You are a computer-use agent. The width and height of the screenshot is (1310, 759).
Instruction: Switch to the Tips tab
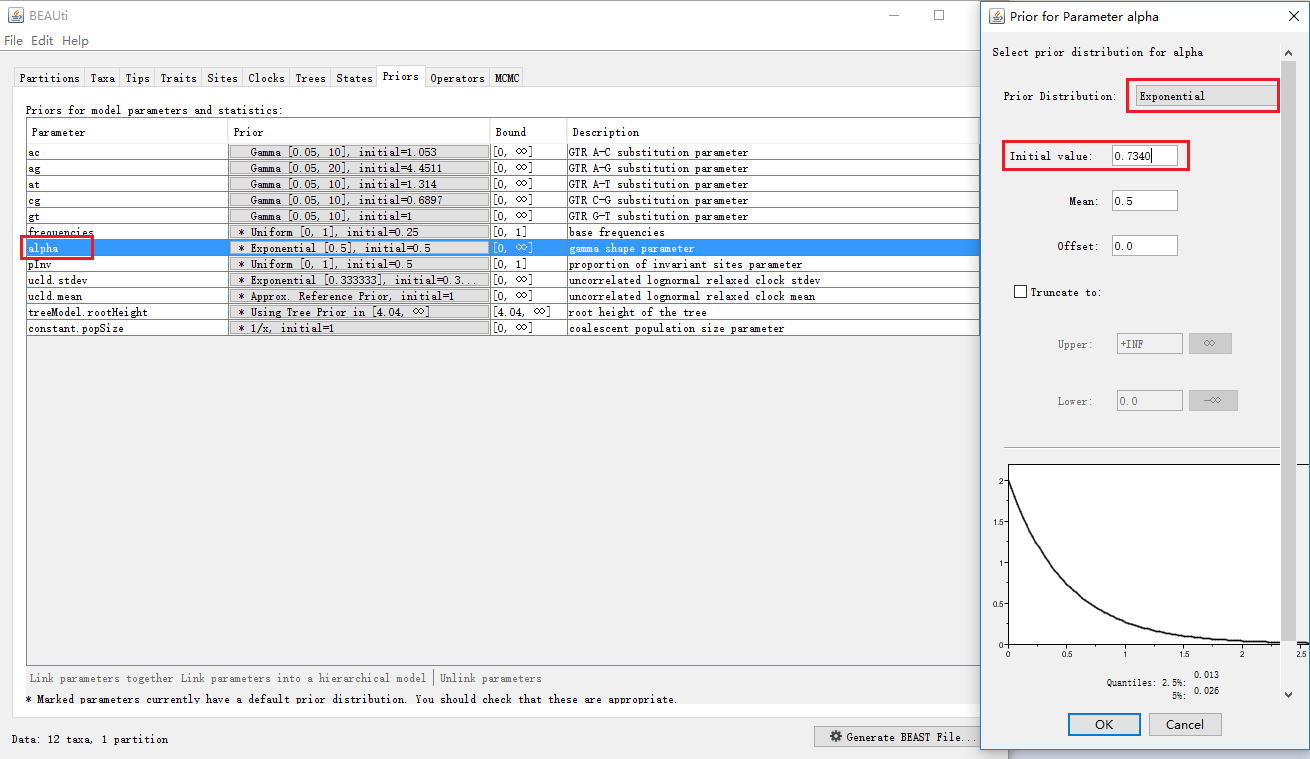click(x=138, y=78)
